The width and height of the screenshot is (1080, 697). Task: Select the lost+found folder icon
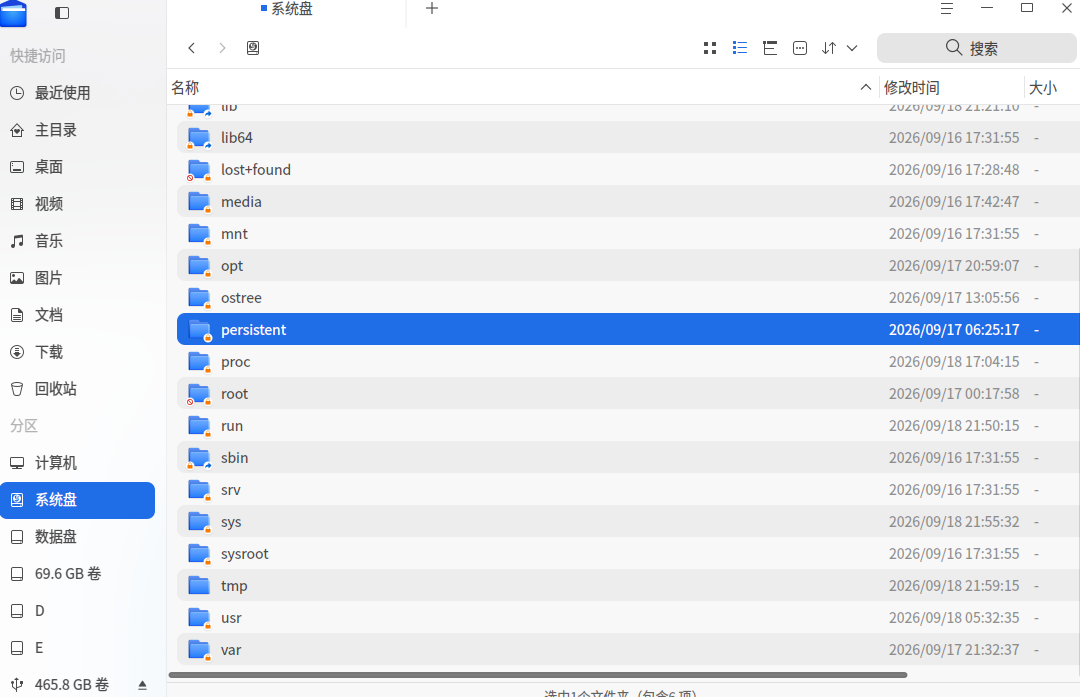click(199, 170)
